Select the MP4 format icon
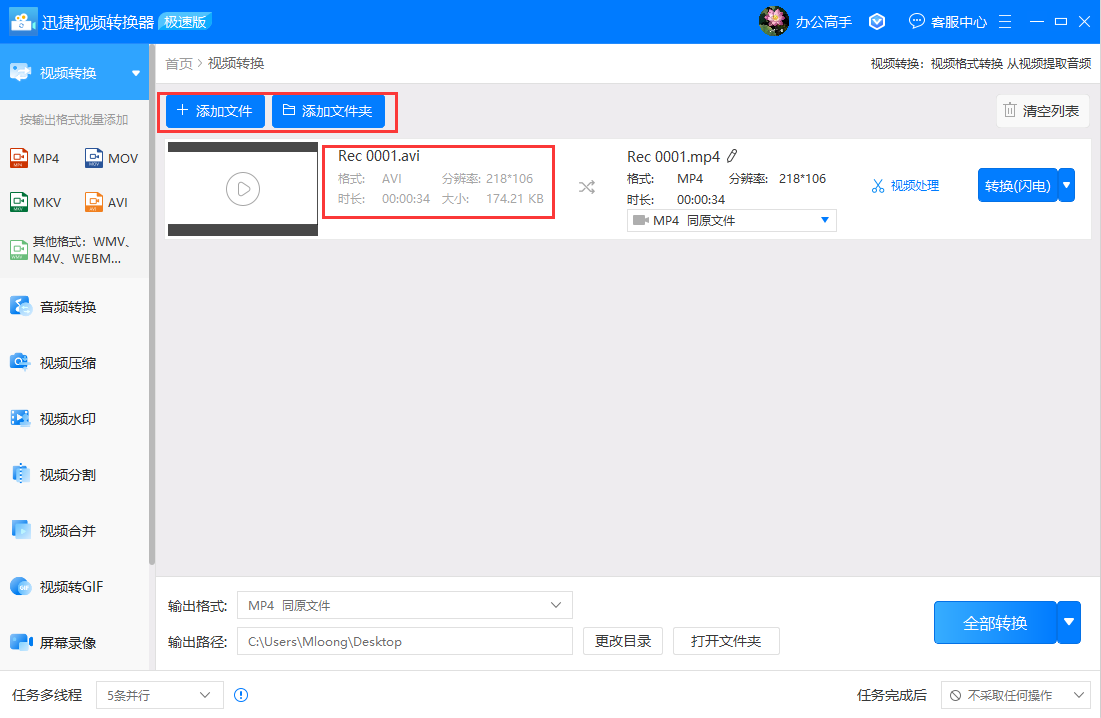 point(20,158)
